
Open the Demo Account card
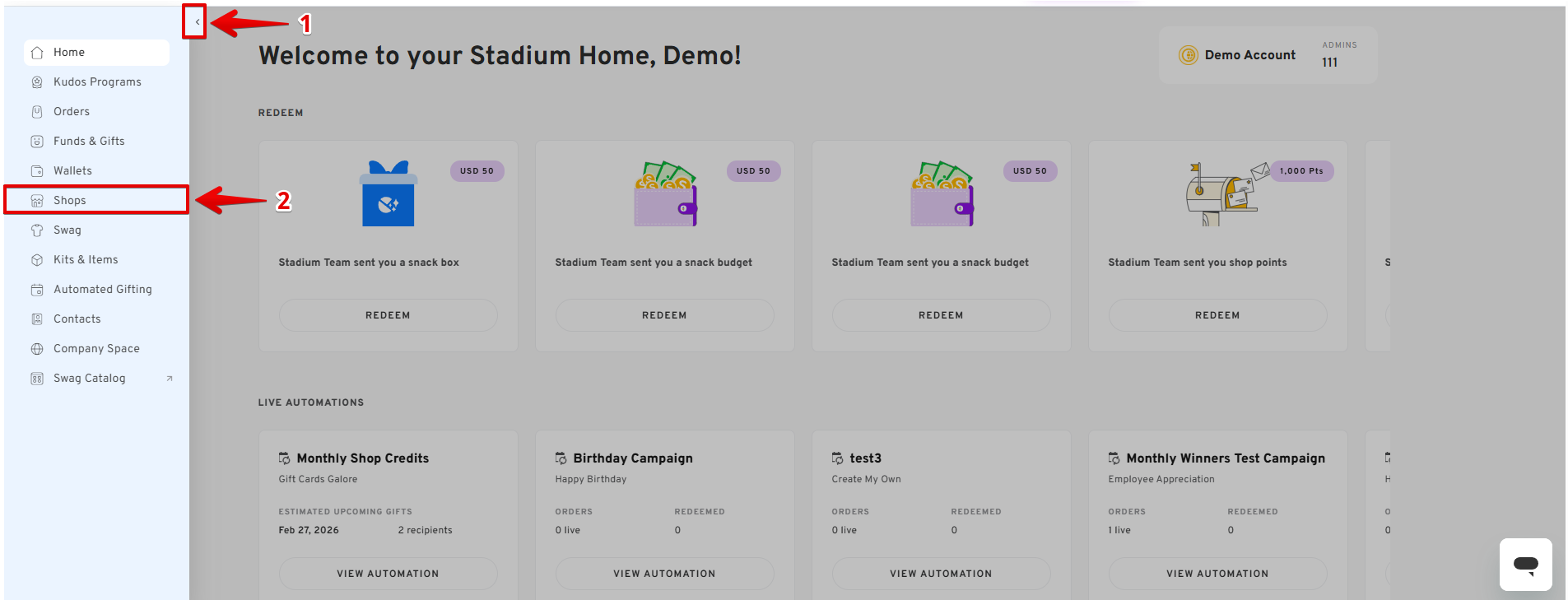tap(1249, 55)
